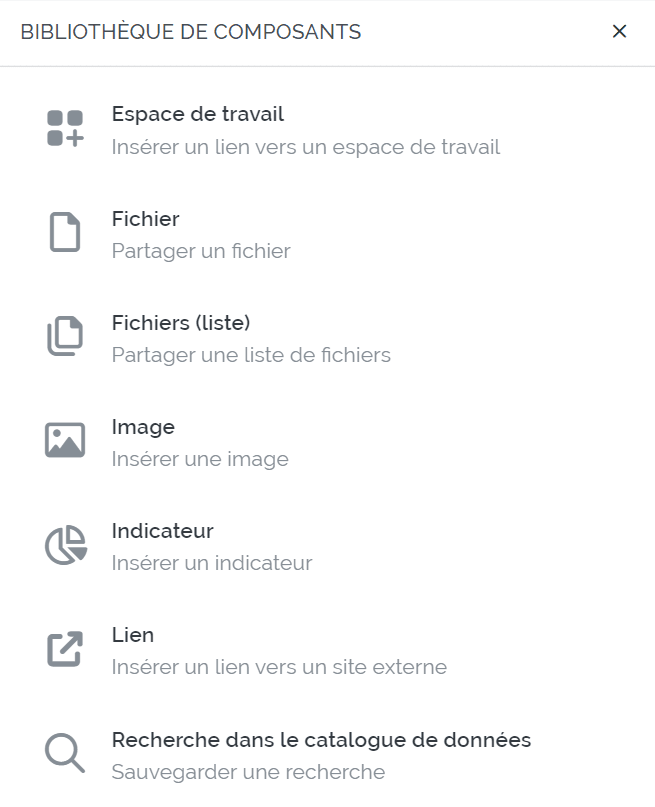Select the "Image" component title

[x=143, y=427]
